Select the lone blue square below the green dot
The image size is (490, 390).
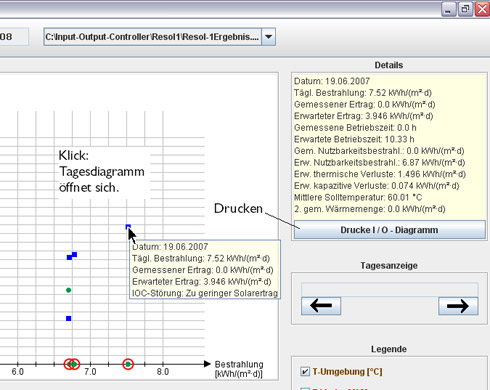[69, 318]
